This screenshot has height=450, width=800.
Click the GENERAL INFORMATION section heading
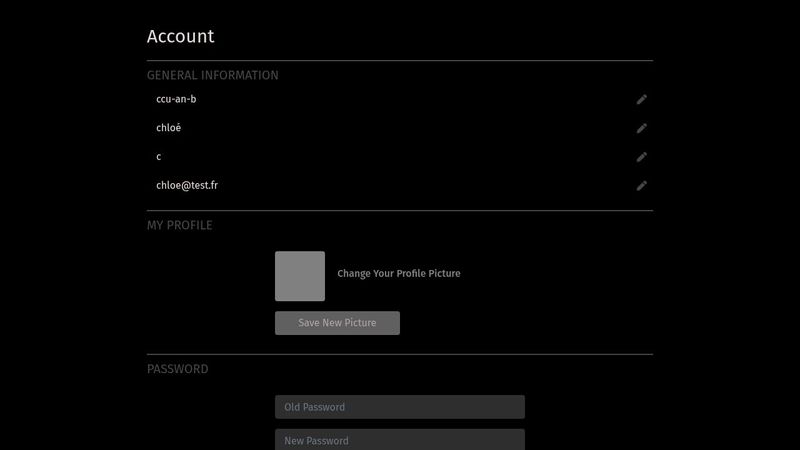coord(212,75)
